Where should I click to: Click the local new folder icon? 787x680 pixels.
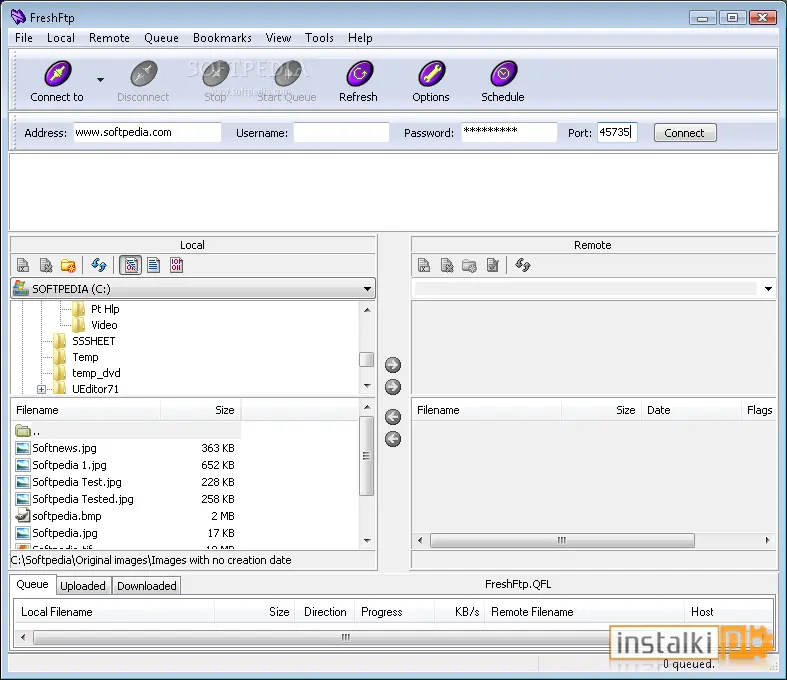tap(68, 265)
